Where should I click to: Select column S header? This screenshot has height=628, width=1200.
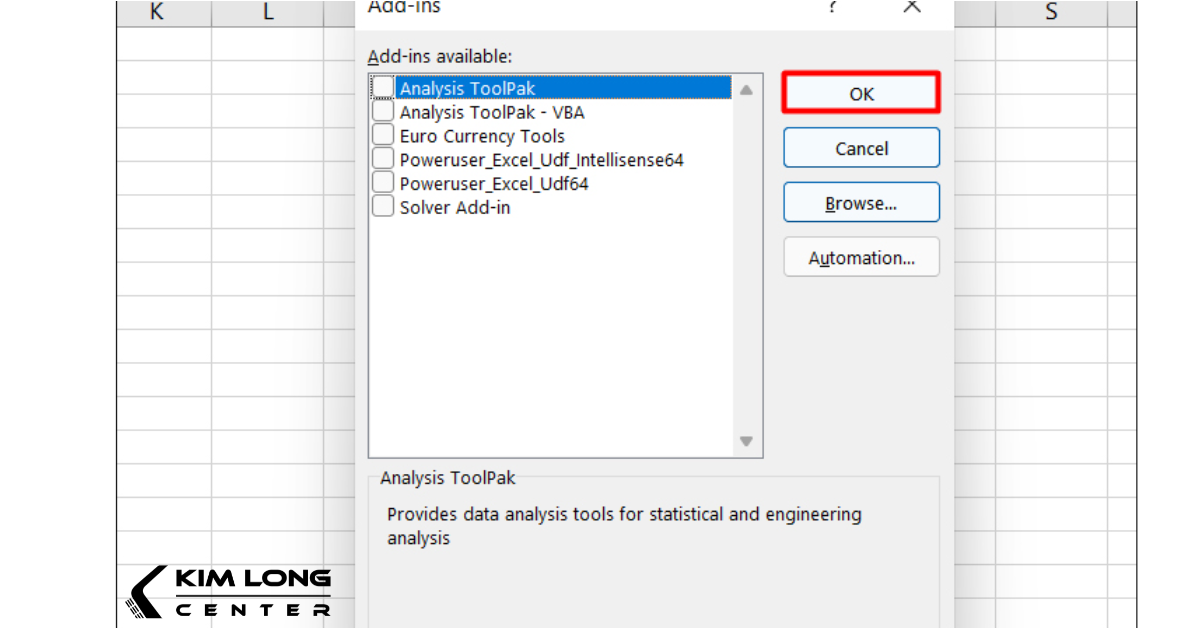[x=1050, y=12]
